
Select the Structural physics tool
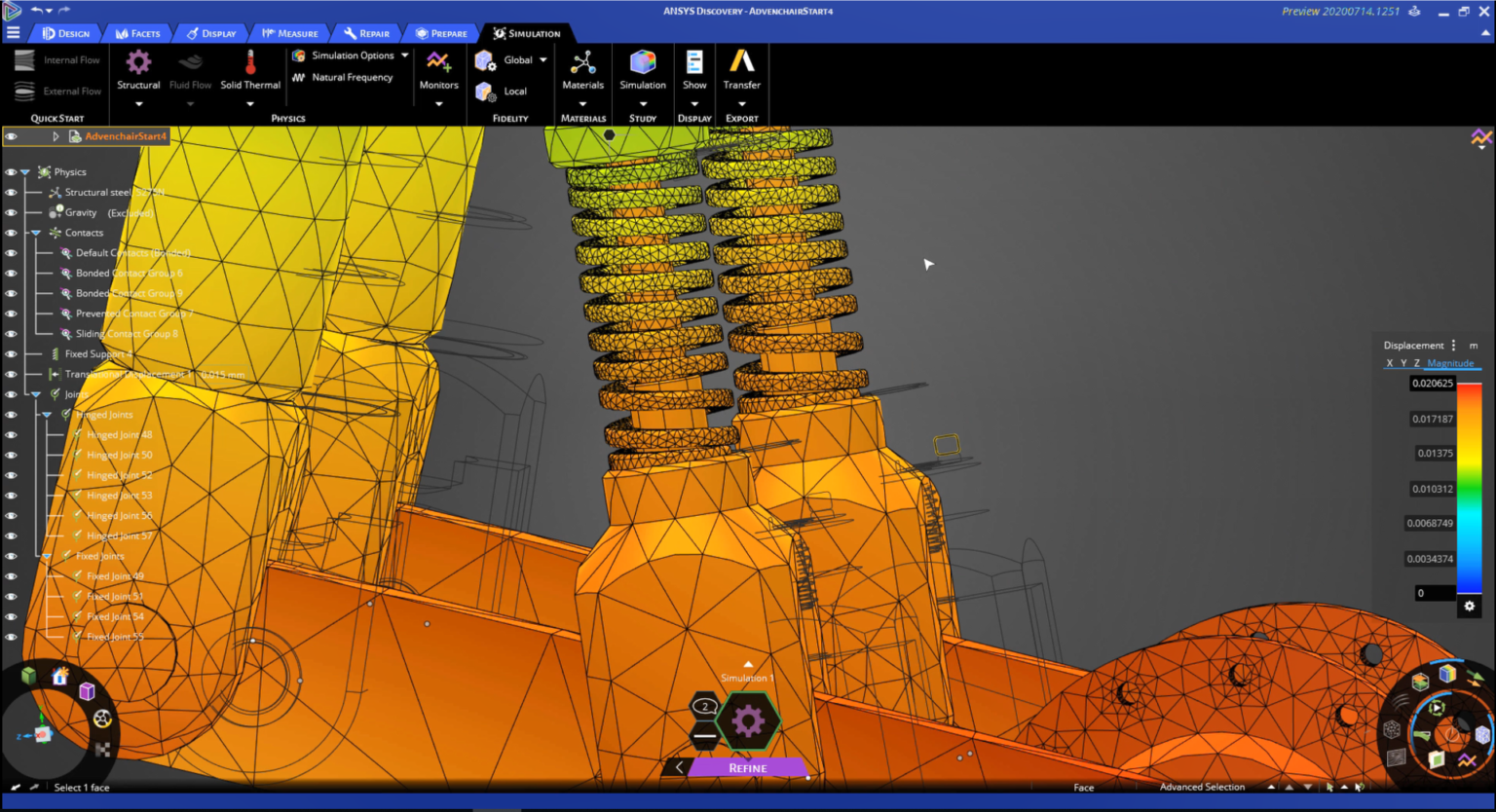(137, 68)
